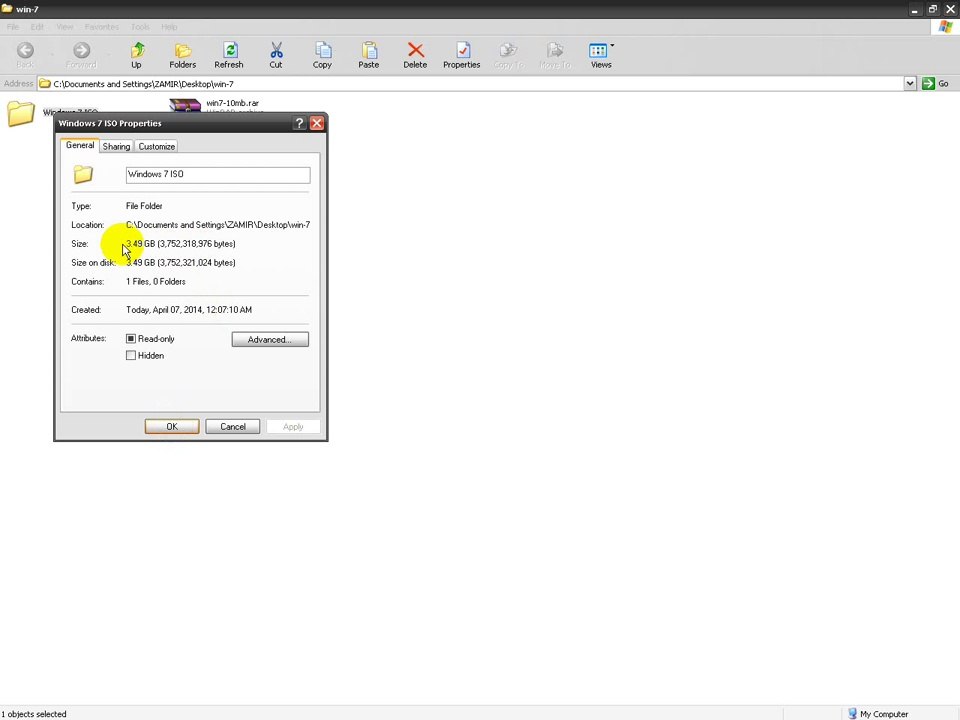This screenshot has height=720, width=960.
Task: Open the Favorites menu
Action: click(102, 27)
